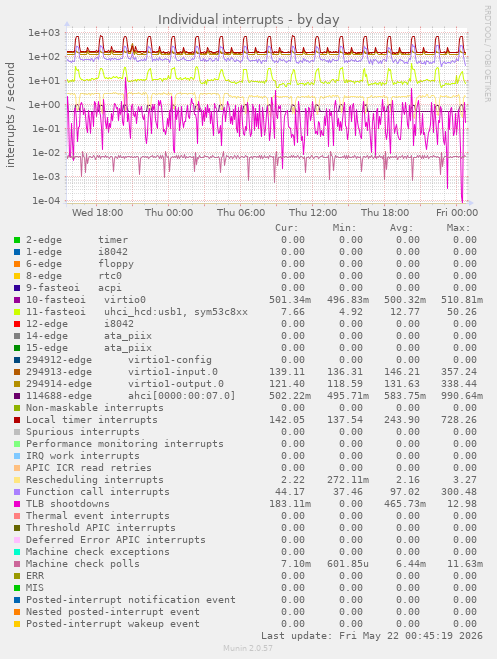This screenshot has width=497, height=659.
Task: Click the Wed 18:00 time axis label
Action: pos(97,213)
